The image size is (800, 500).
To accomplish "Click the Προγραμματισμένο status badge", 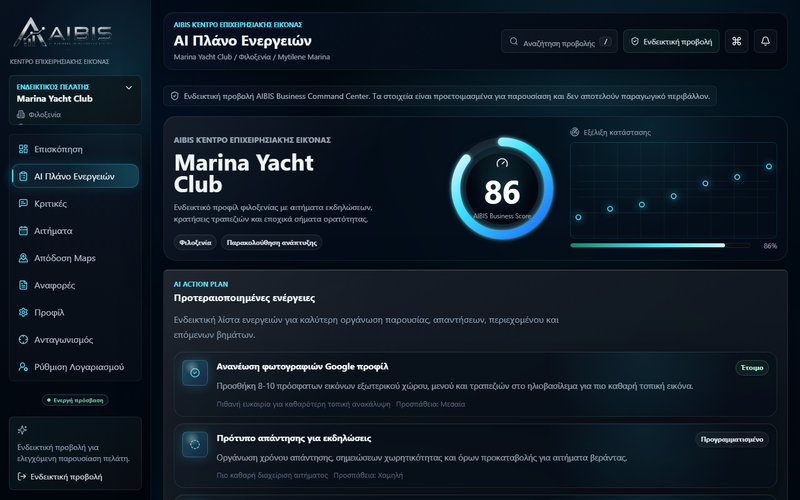I will (732, 439).
